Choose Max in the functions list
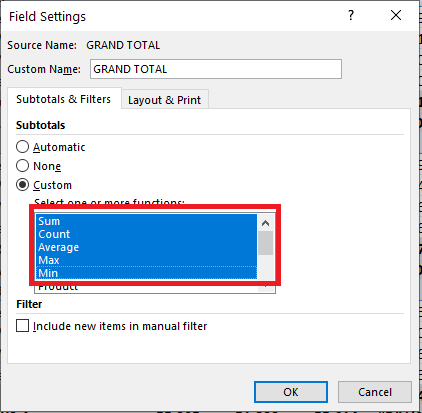Image resolution: width=422 pixels, height=413 pixels. pyautogui.click(x=146, y=260)
